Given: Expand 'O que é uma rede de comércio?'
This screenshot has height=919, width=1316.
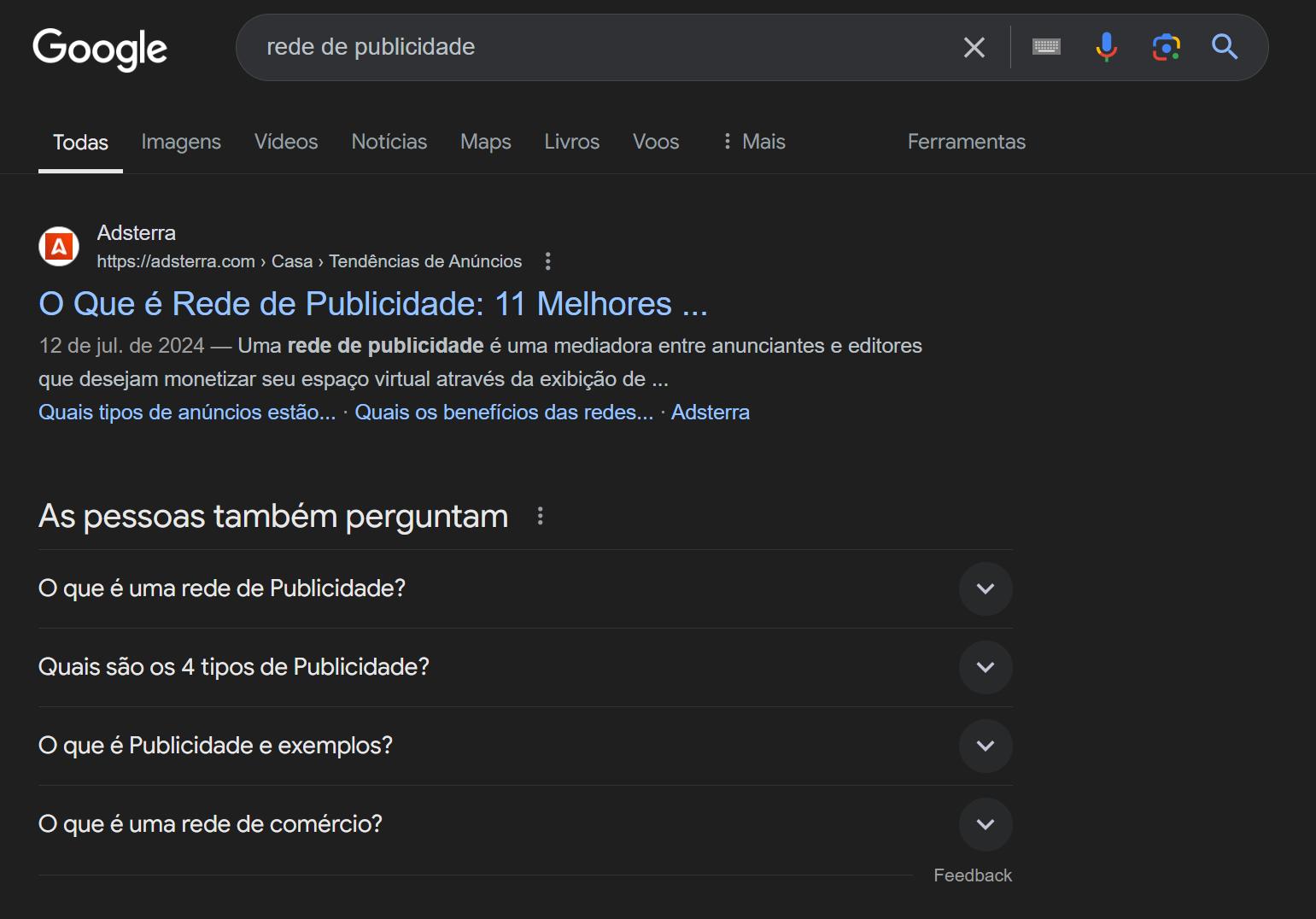Looking at the screenshot, I should (986, 824).
